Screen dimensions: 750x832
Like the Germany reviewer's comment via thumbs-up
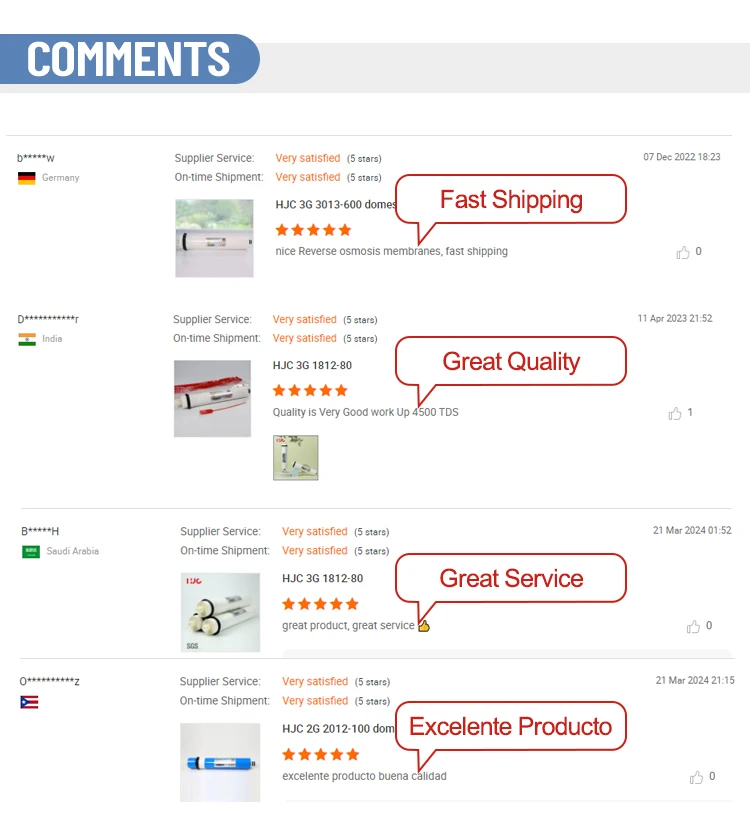click(x=683, y=253)
